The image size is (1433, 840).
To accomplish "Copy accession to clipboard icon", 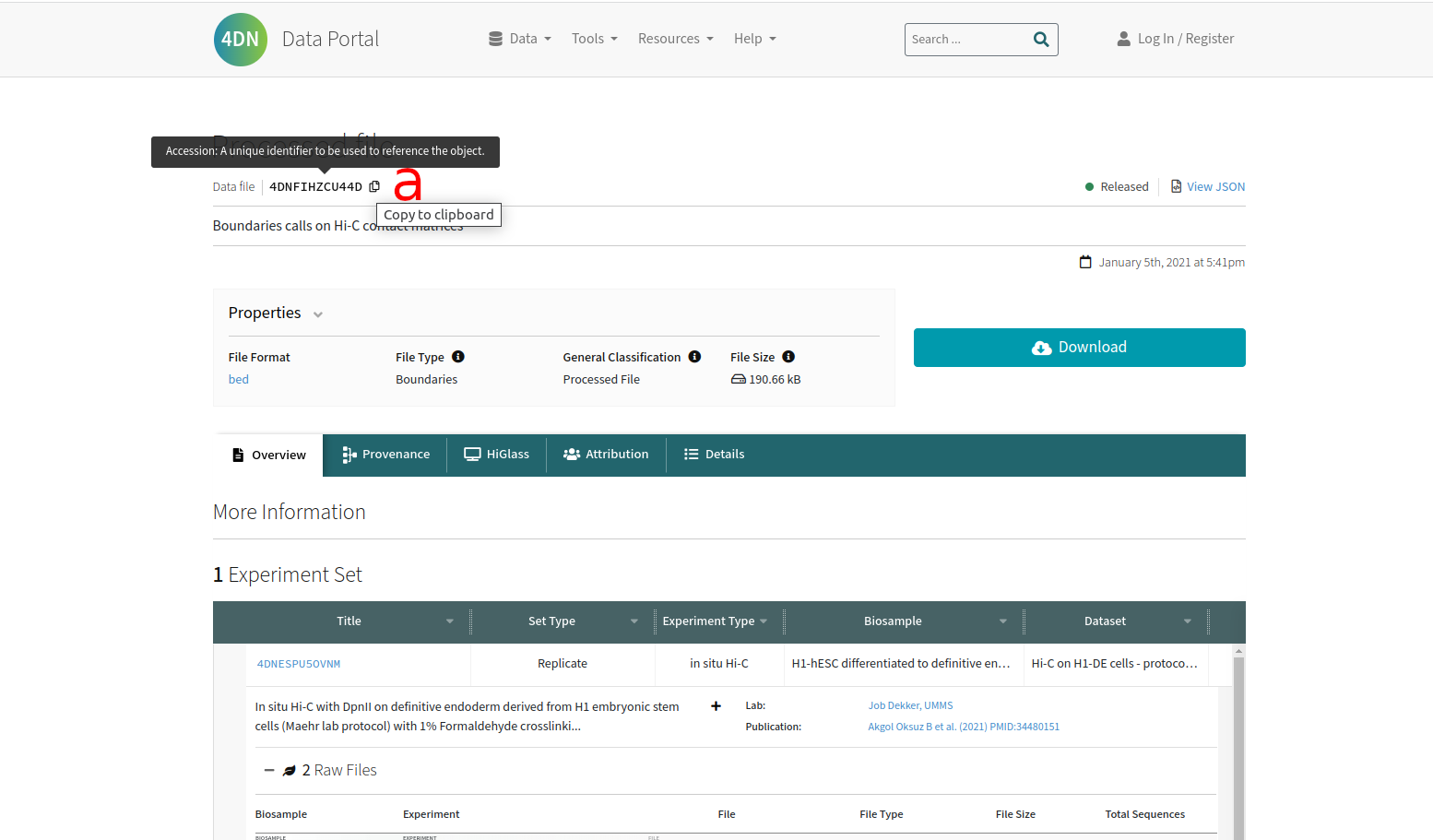I will pos(374,186).
